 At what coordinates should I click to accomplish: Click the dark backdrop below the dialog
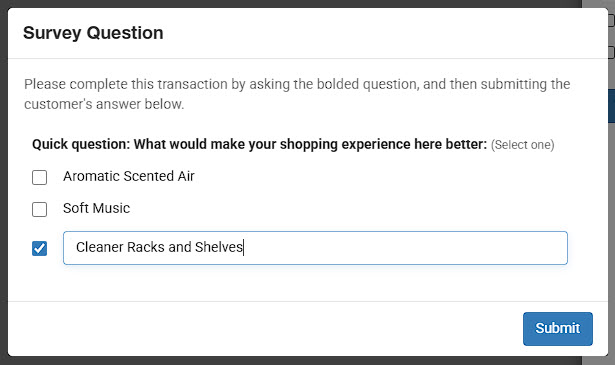294,361
